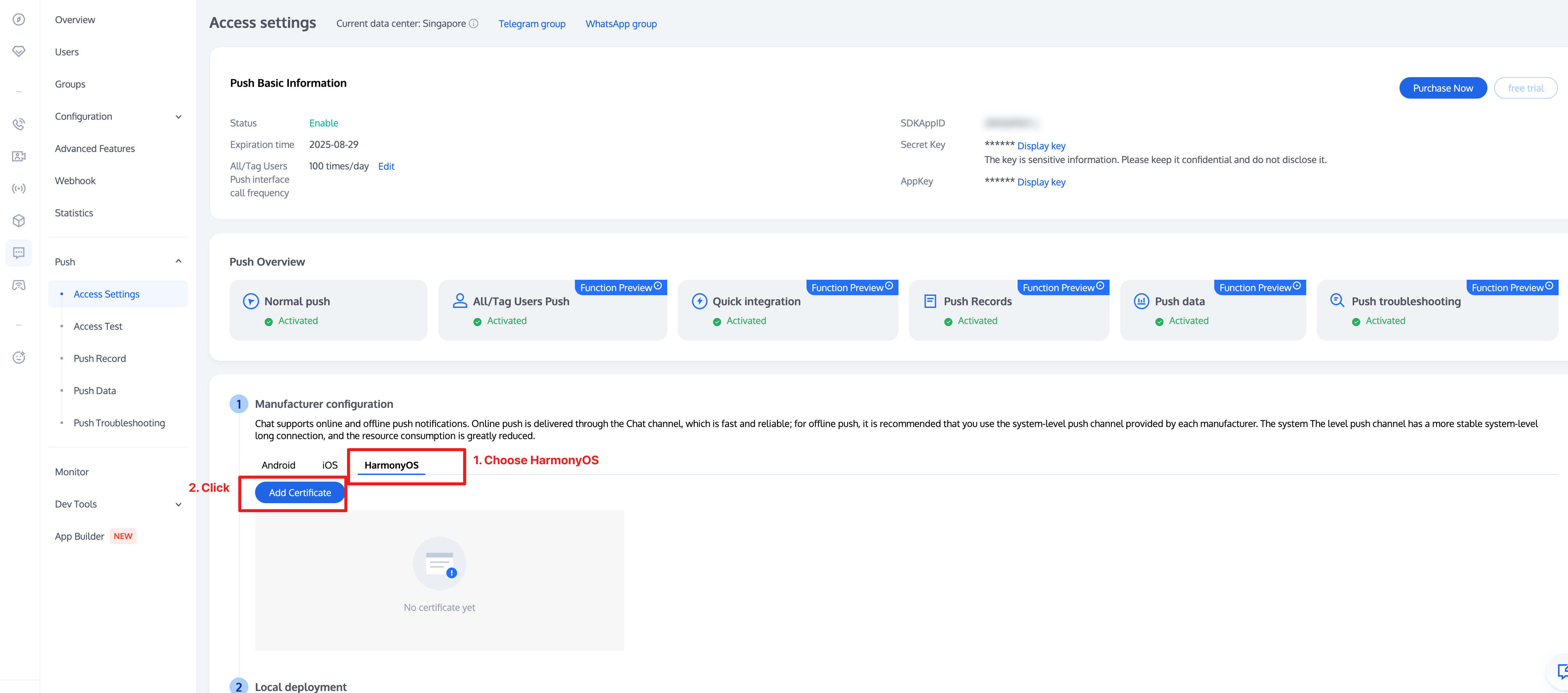Click the smiley face sparkle icon
This screenshot has height=693, width=1568.
point(19,357)
